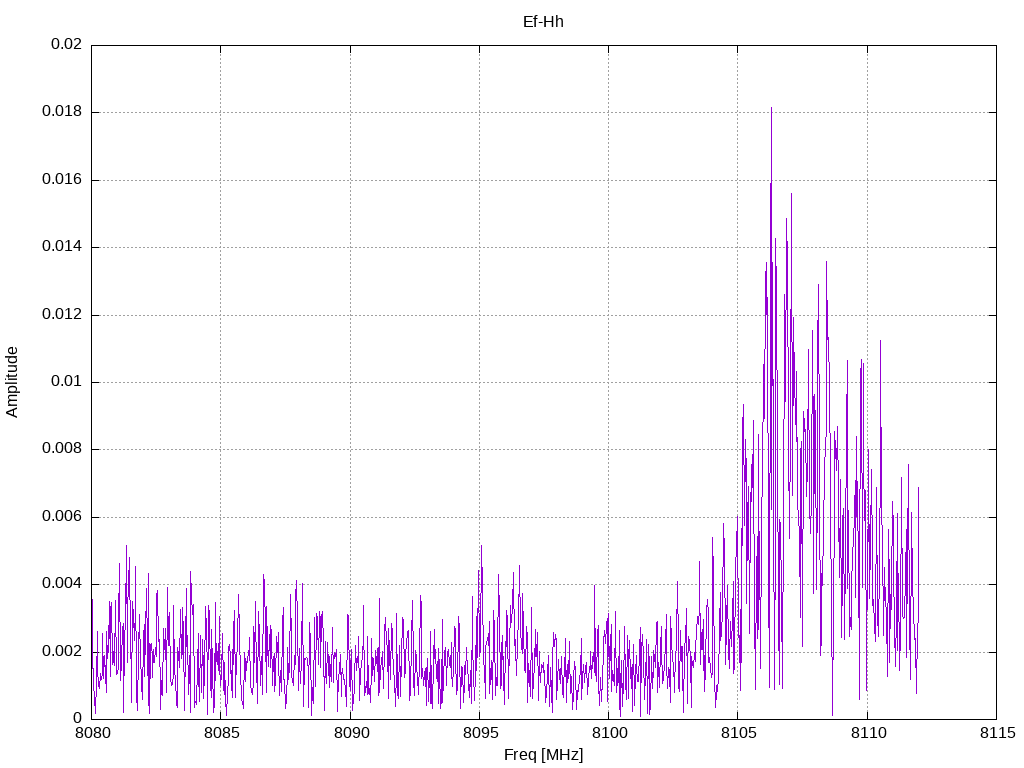This screenshot has height=768, width=1024.
Task: Click the 8100 x-axis tick label
Action: 609,733
